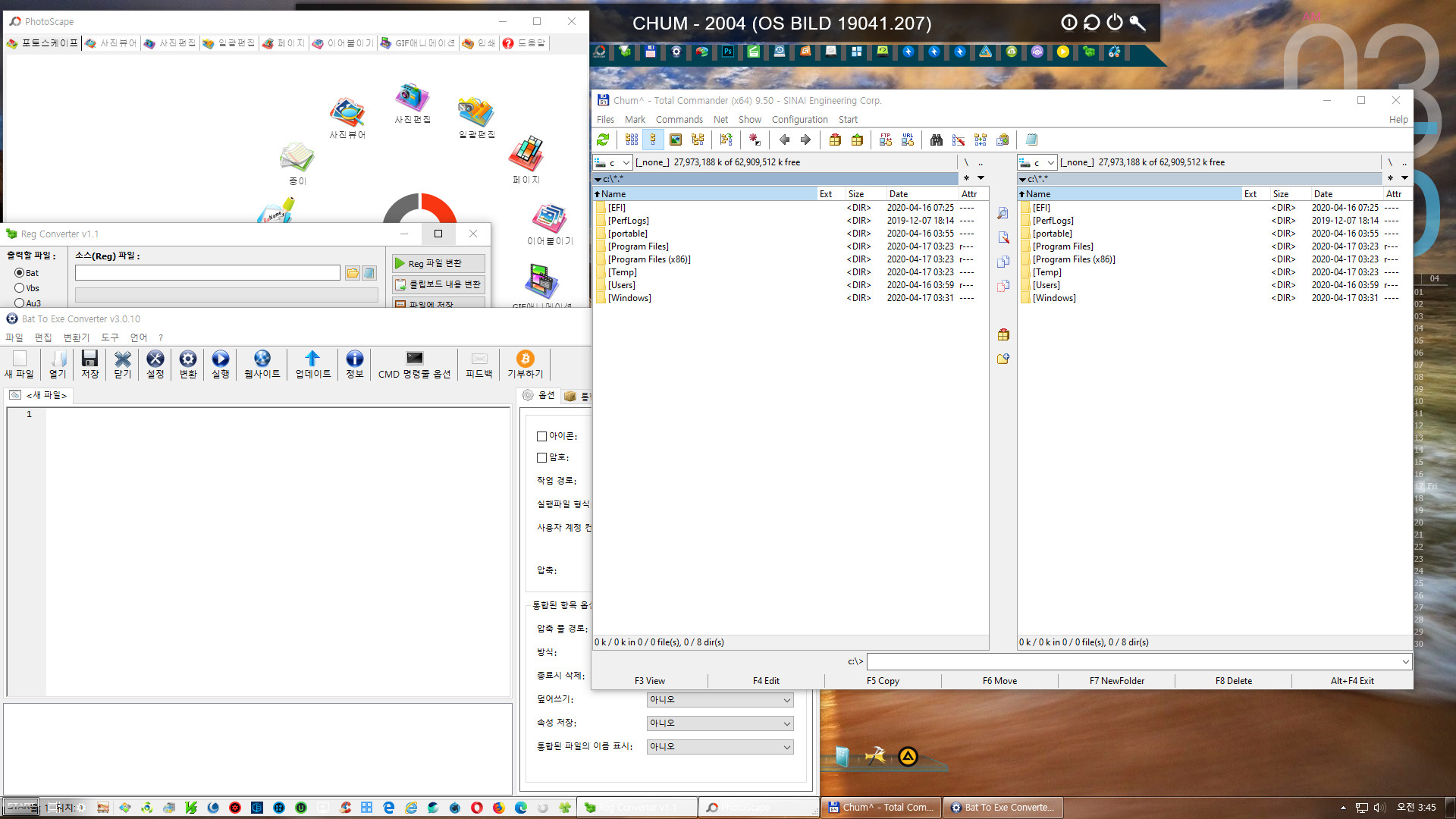
Task: Click the yellow play icon in launcher bar
Action: point(1063,52)
